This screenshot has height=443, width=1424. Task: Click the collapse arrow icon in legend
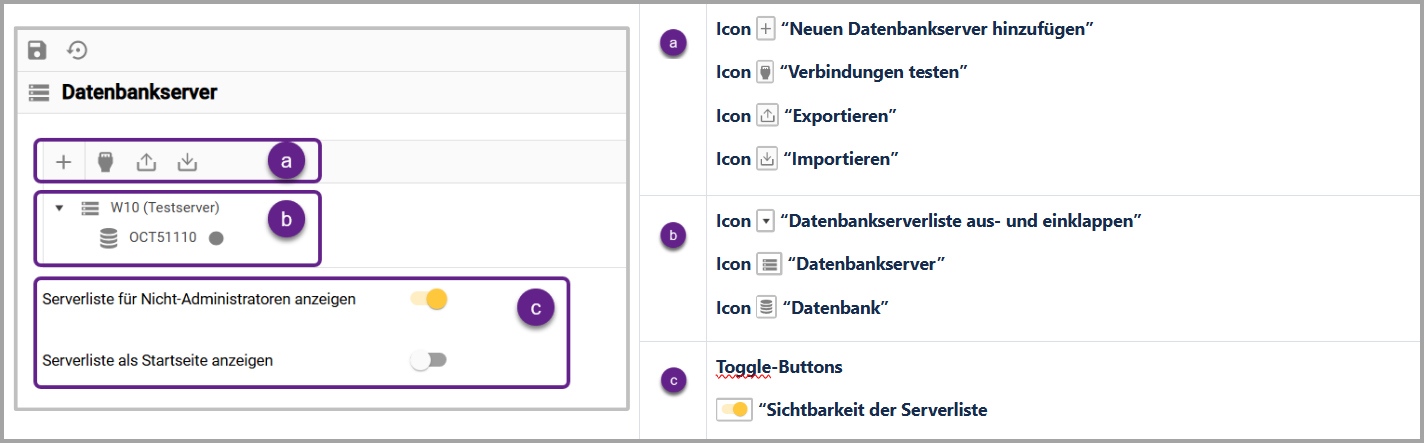click(767, 221)
